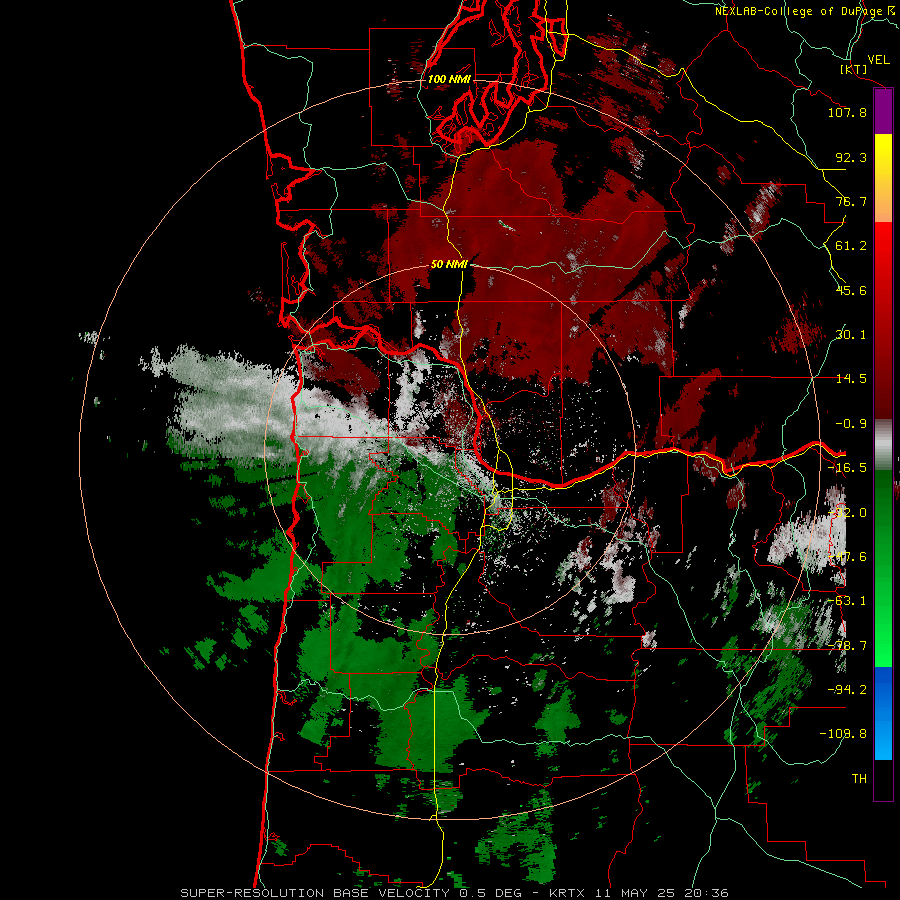Pick the gray-white zero-velocity segment of the color bar
900x900 pixels.
pyautogui.click(x=883, y=445)
